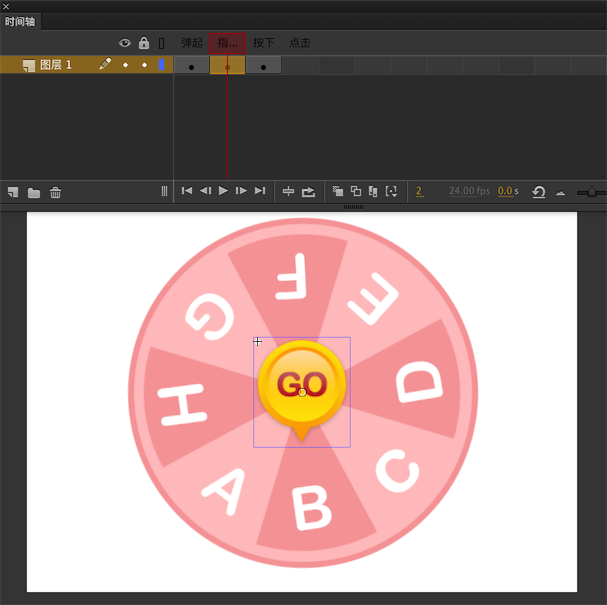Delete layer using trash icon
The image size is (607, 605).
pos(56,192)
